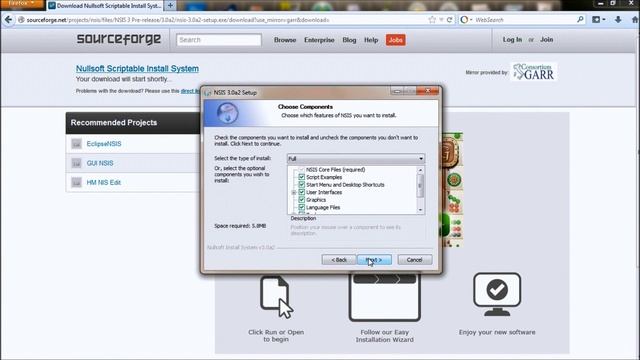The image size is (640, 360).
Task: Open the EclipseNSIS recommended project
Action: tap(104, 144)
